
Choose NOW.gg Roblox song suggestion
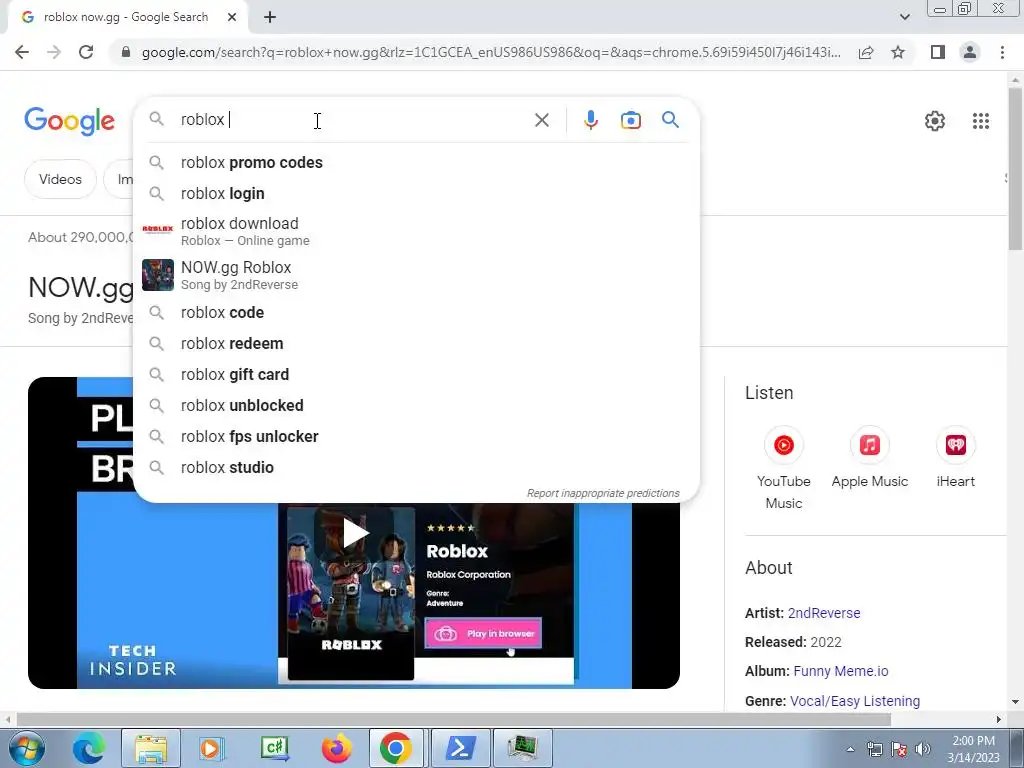[416, 275]
